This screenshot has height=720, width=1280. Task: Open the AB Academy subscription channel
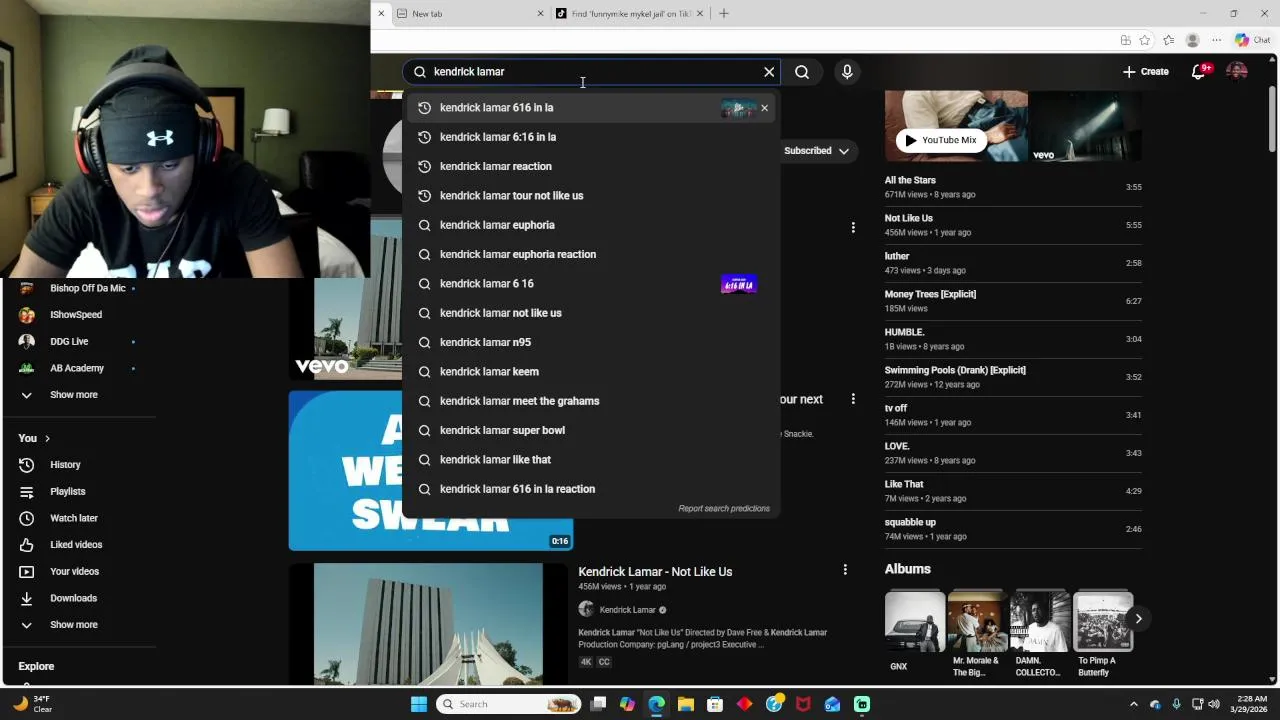click(x=77, y=368)
